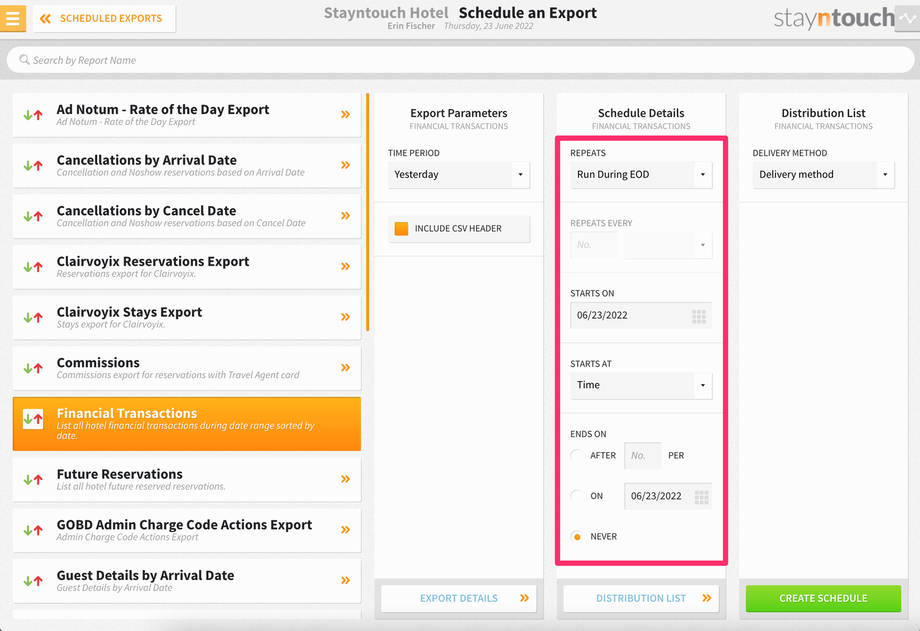Select the Never radio button
The image size is (920, 631).
[577, 536]
